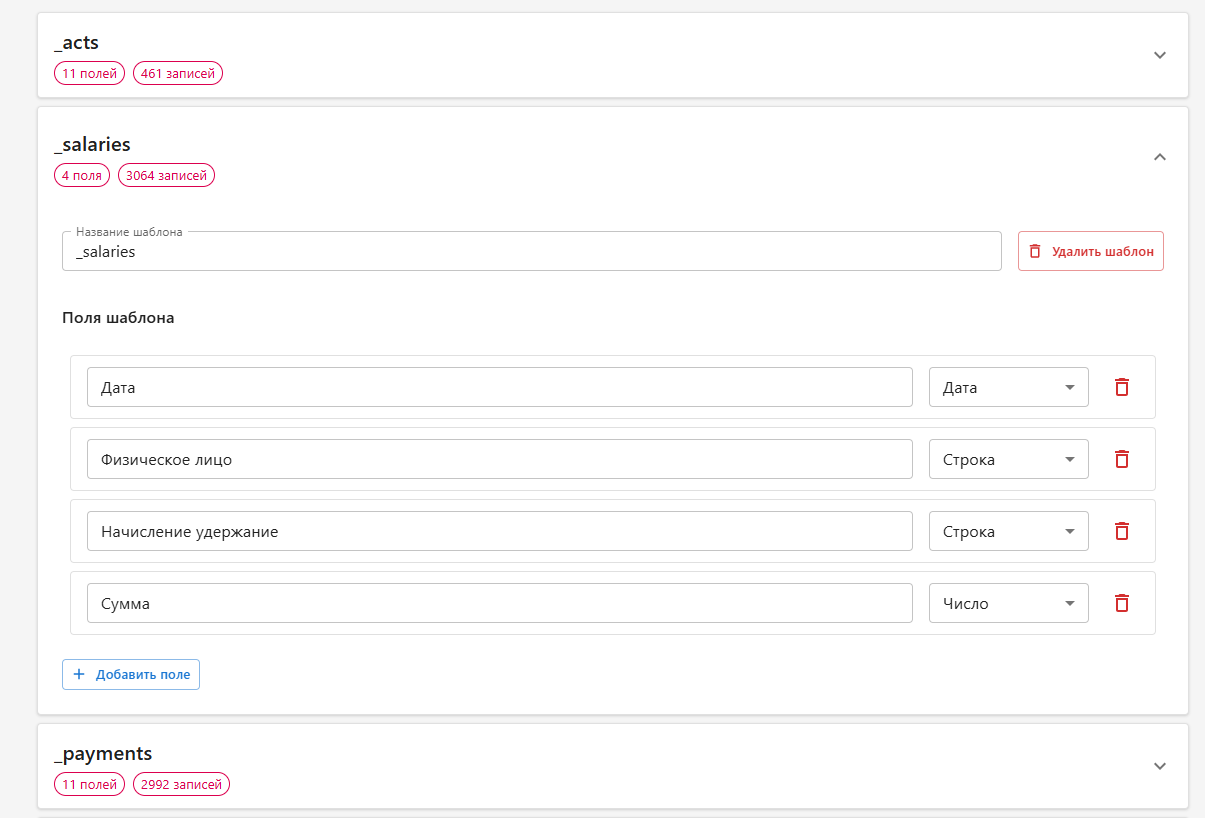Viewport: 1205px width, 818px height.
Task: Open the Число type dropdown for Сумма
Action: click(1009, 603)
